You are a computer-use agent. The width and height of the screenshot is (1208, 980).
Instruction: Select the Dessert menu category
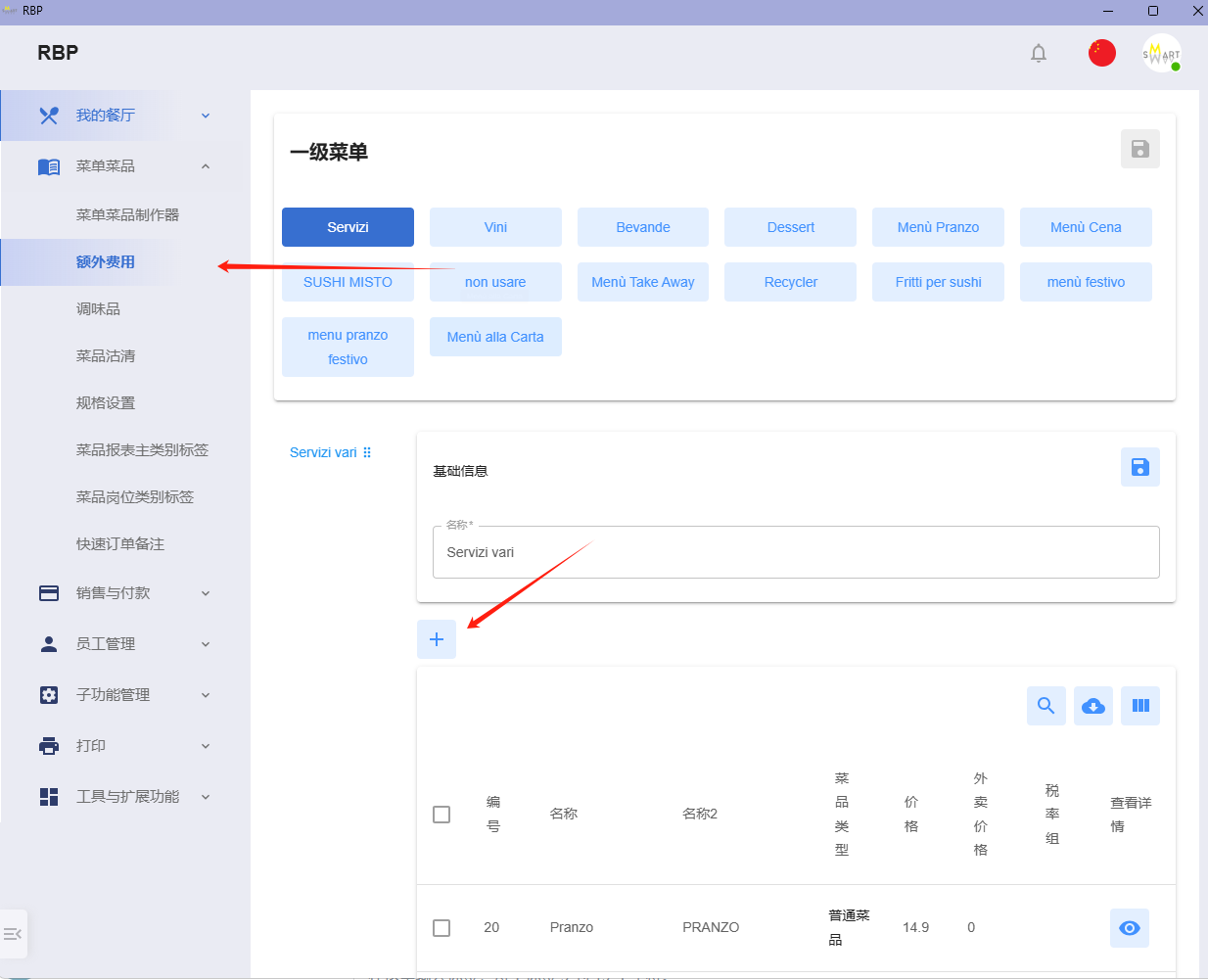(791, 227)
